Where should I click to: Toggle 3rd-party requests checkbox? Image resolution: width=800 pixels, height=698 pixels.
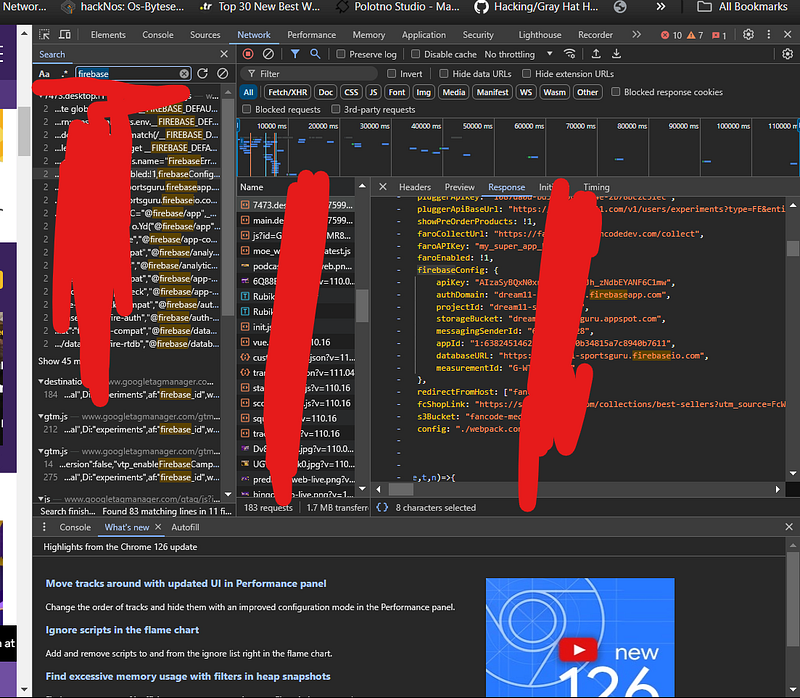[x=335, y=109]
